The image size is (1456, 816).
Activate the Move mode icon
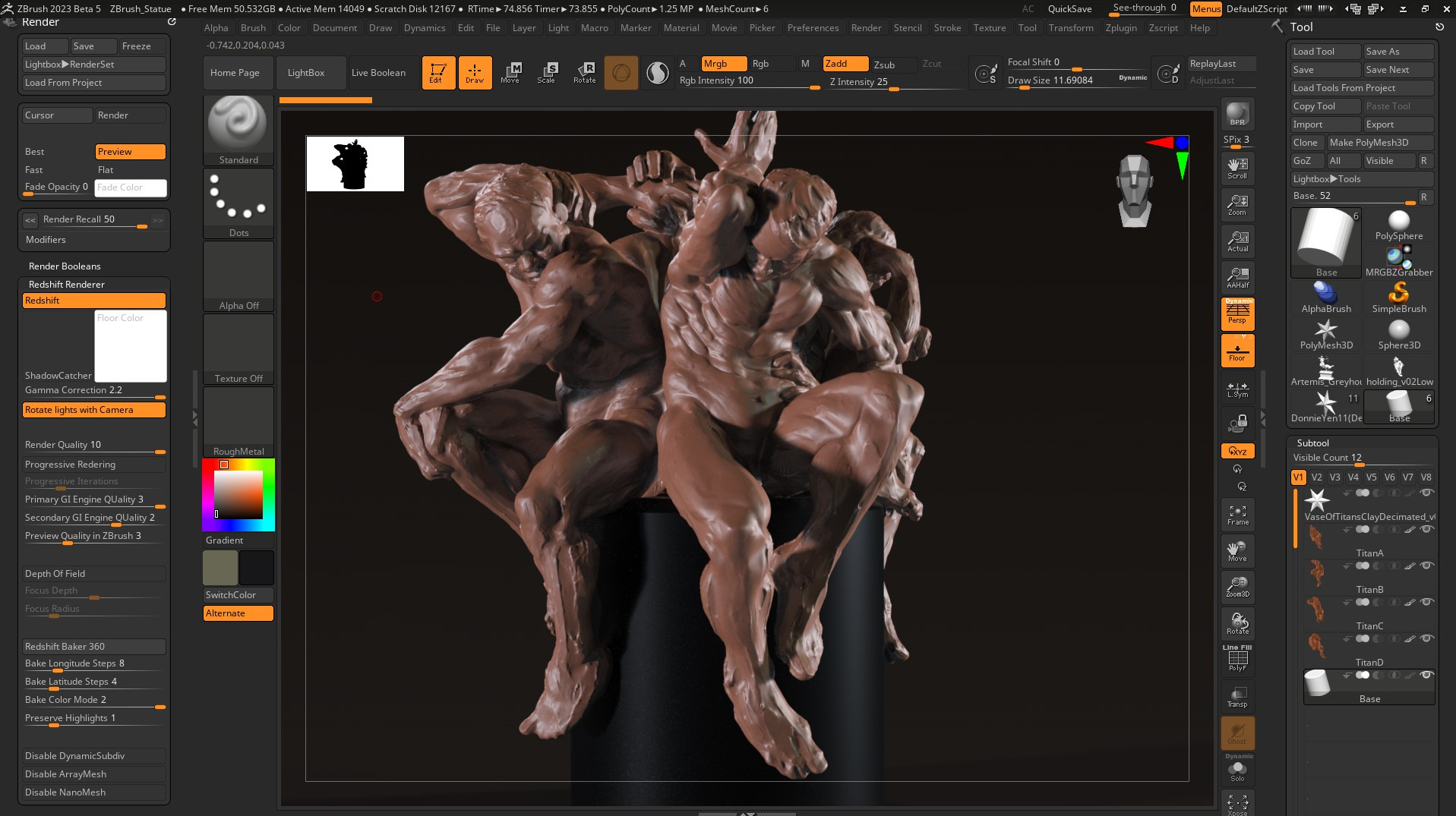pyautogui.click(x=511, y=72)
